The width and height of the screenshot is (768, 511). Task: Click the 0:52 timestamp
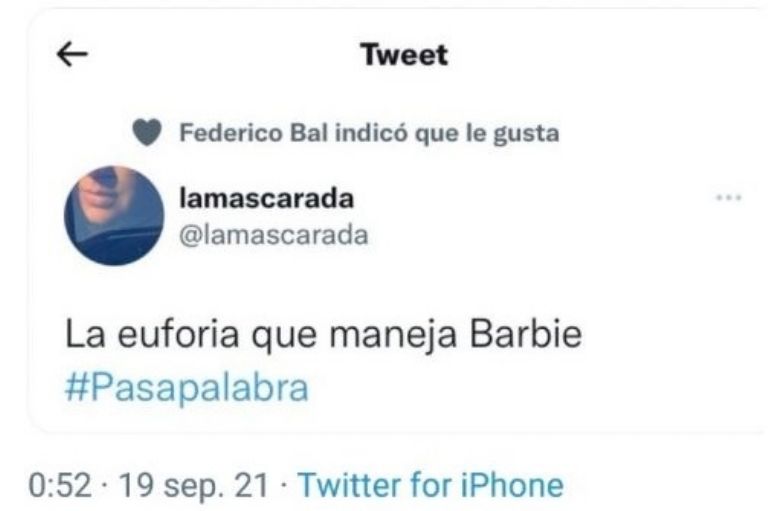point(60,486)
